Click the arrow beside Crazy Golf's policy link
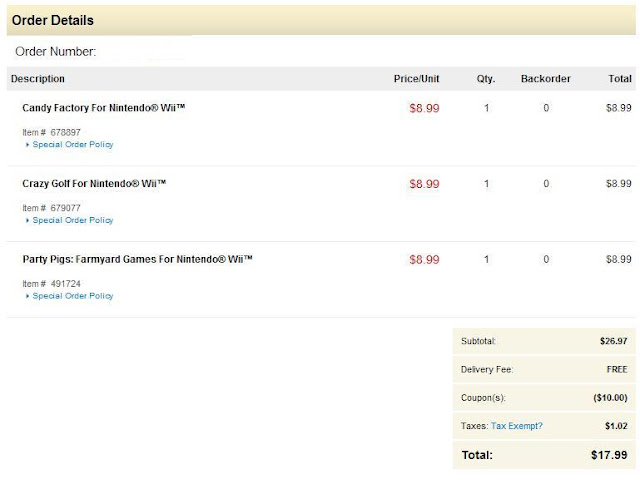 coord(28,220)
